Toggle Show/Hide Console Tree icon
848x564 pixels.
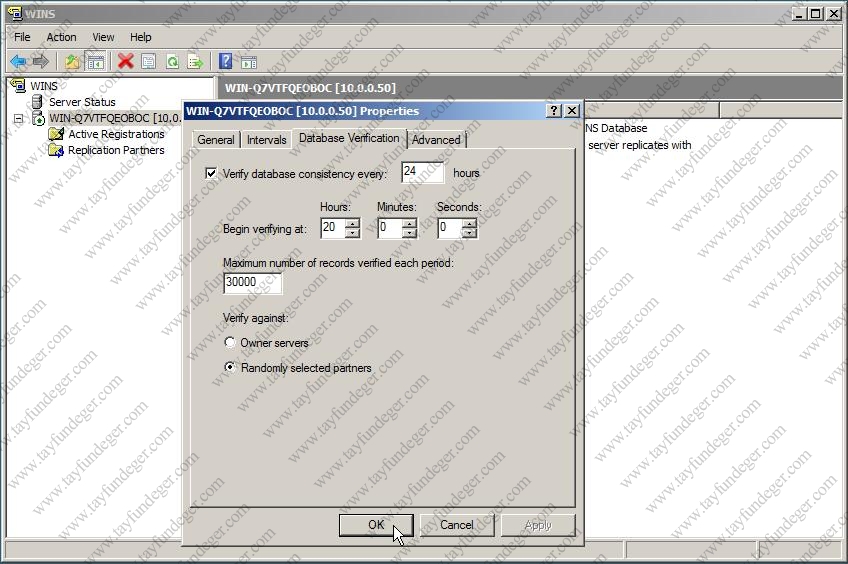pos(95,62)
